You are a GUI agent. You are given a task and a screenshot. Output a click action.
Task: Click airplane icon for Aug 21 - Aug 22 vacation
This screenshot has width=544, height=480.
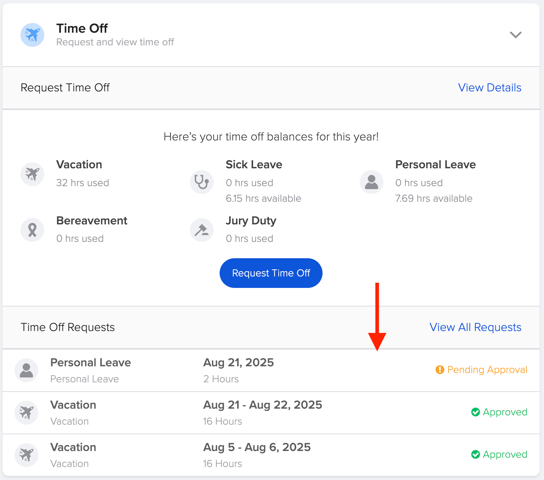coord(26,412)
